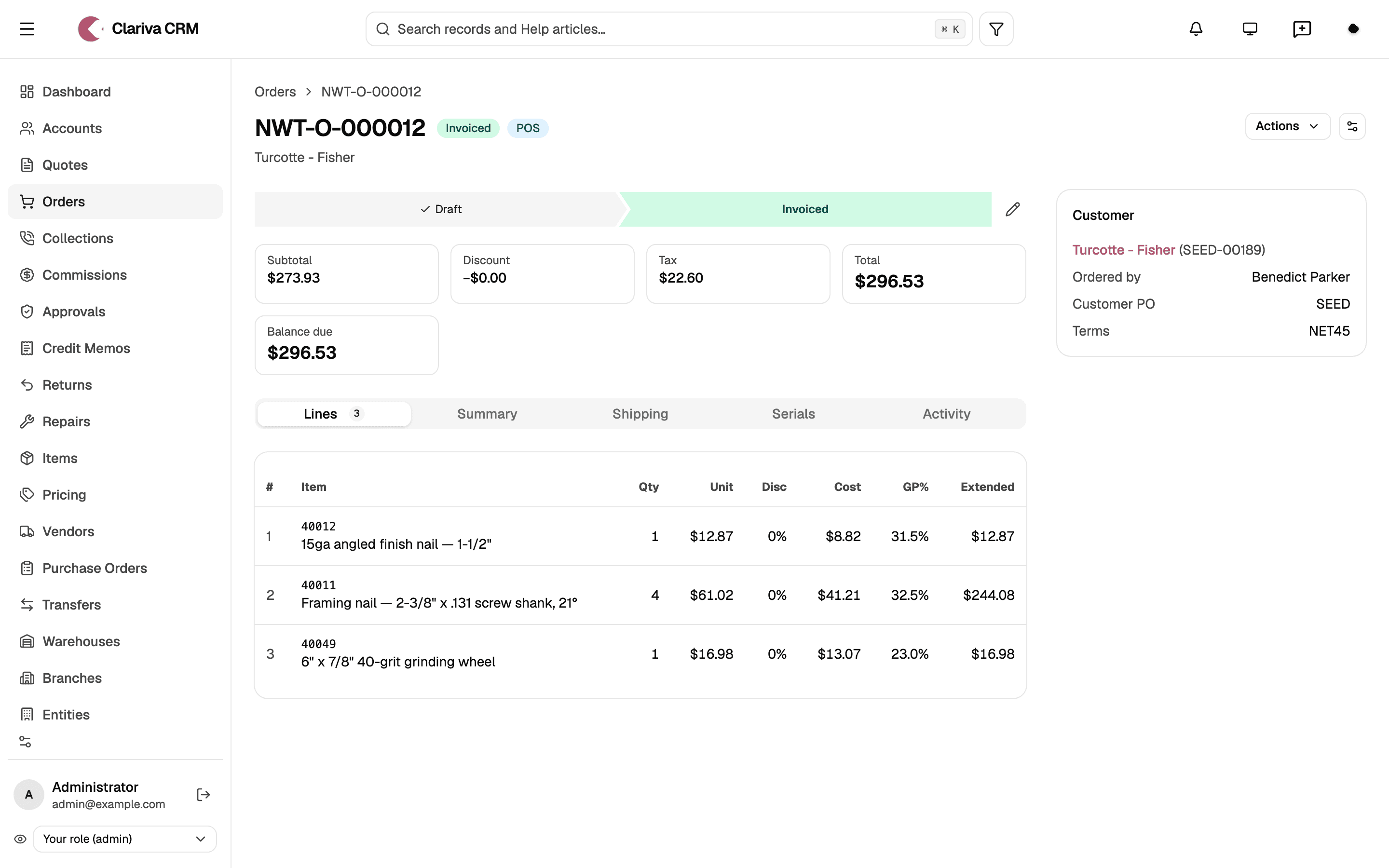Focus the search records field
1389x868 pixels.
668,29
